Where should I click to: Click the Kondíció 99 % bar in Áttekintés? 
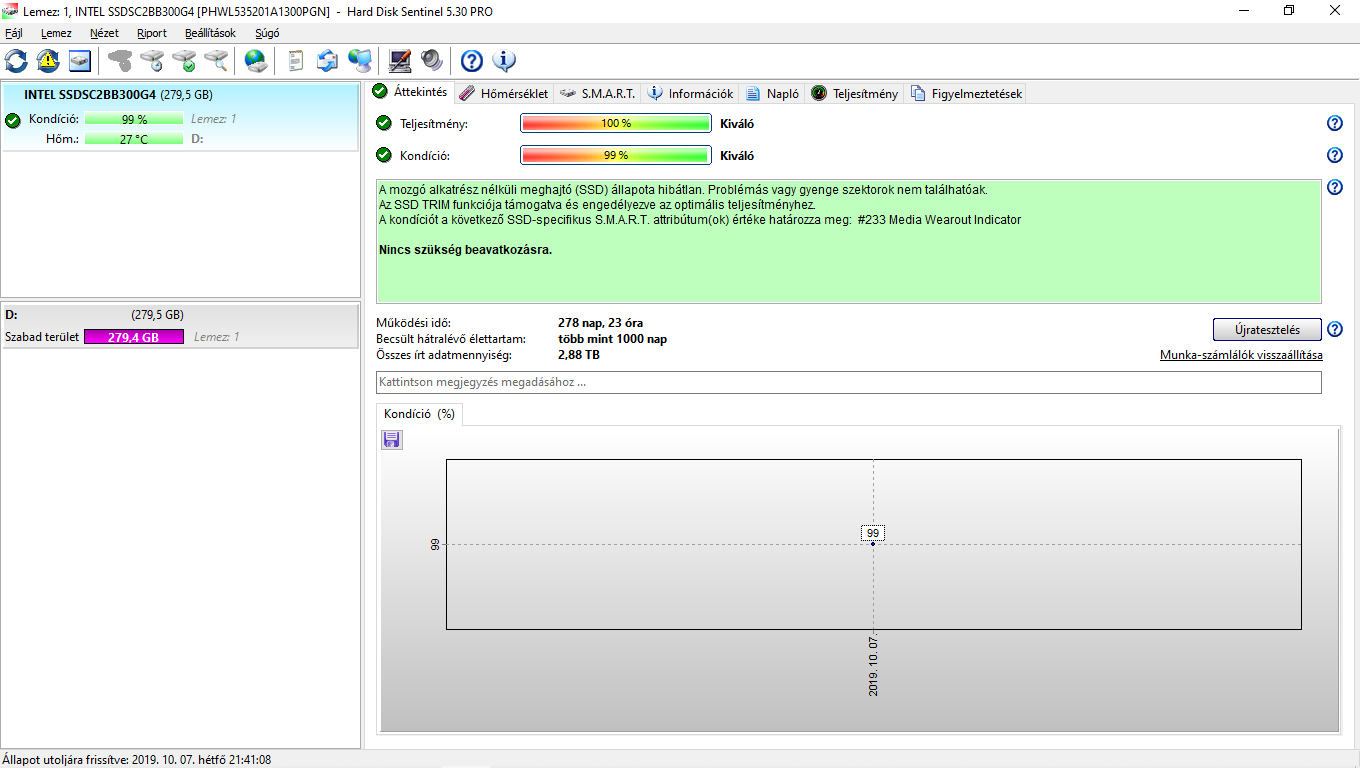[616, 155]
